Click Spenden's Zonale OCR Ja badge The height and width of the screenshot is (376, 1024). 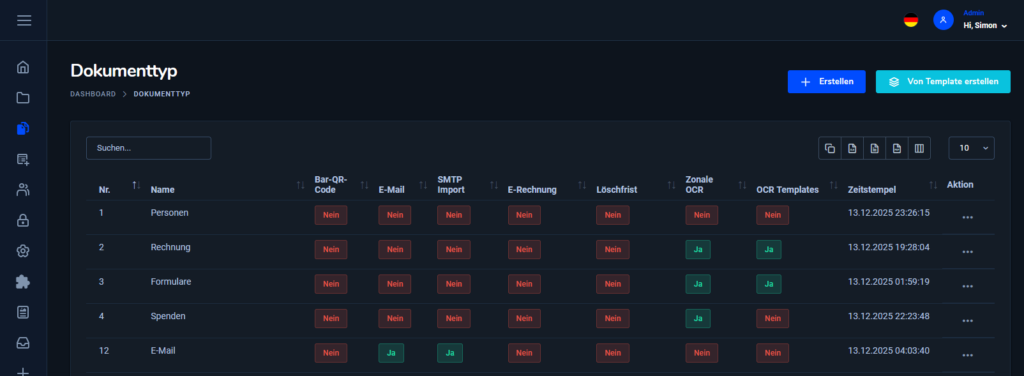[x=698, y=319]
